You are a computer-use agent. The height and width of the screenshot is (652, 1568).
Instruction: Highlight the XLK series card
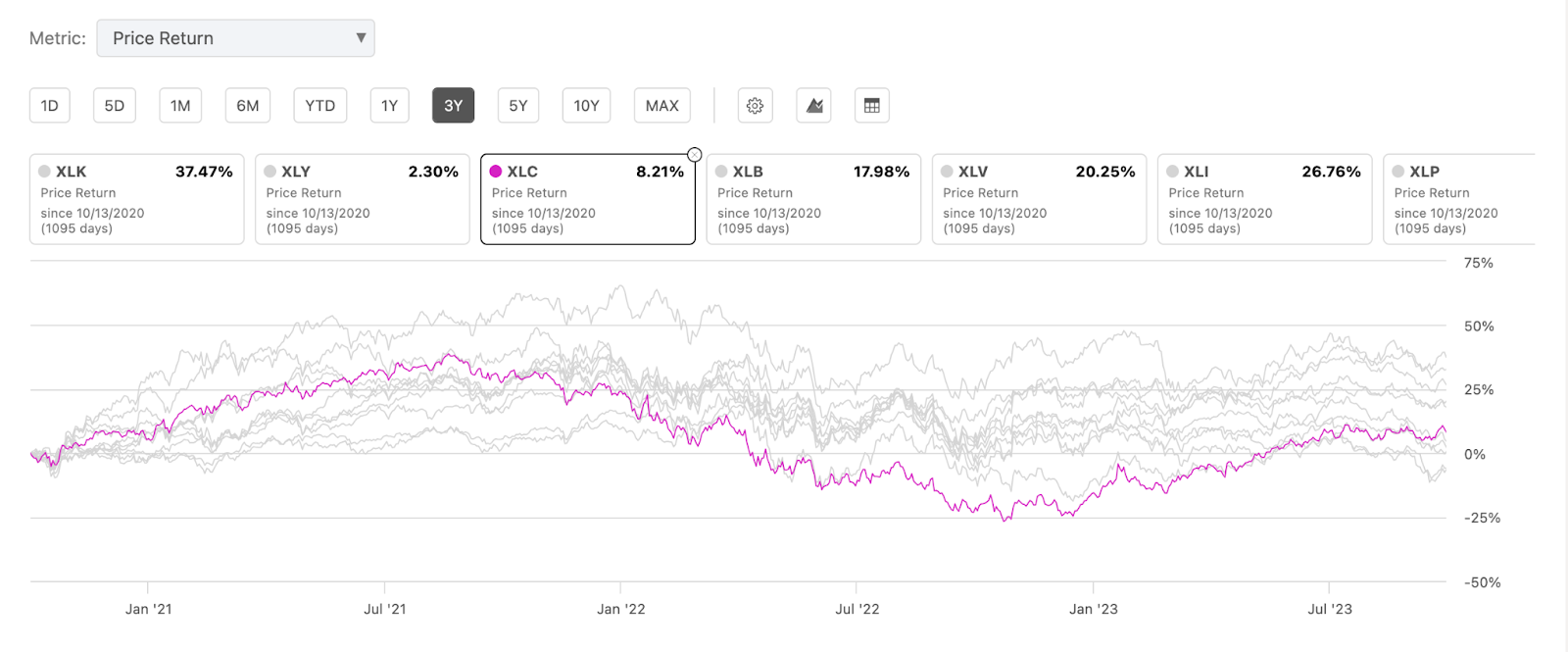tap(136, 199)
